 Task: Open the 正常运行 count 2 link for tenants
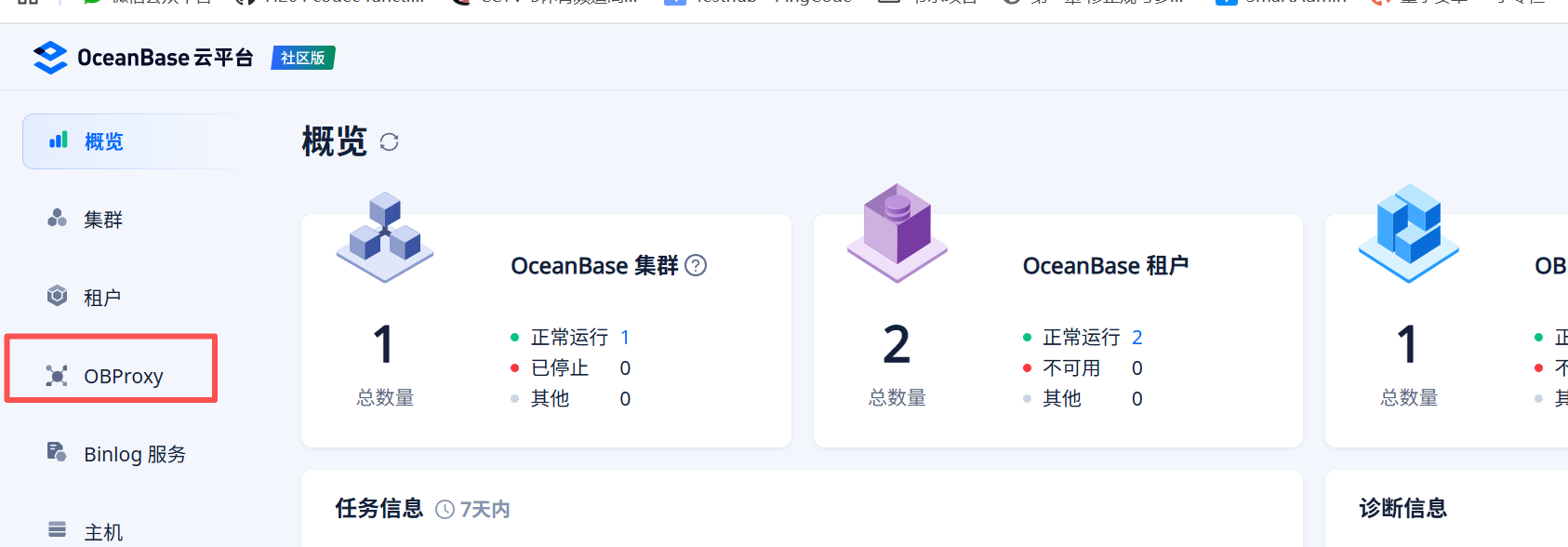(1136, 338)
